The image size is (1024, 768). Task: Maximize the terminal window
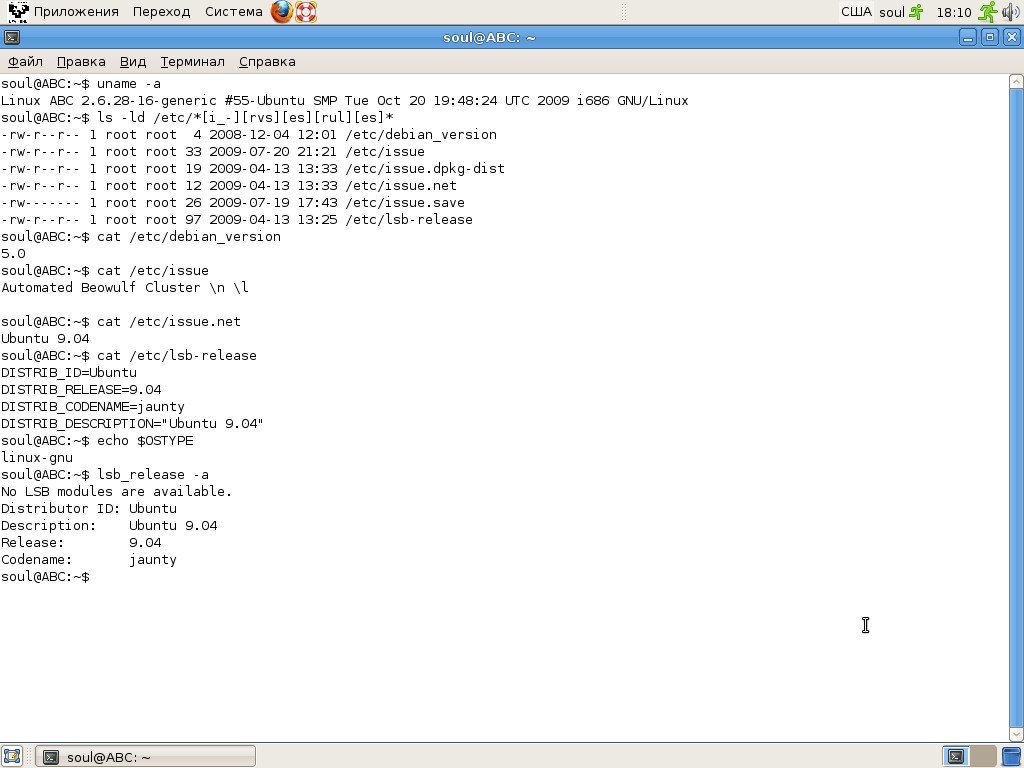(989, 37)
